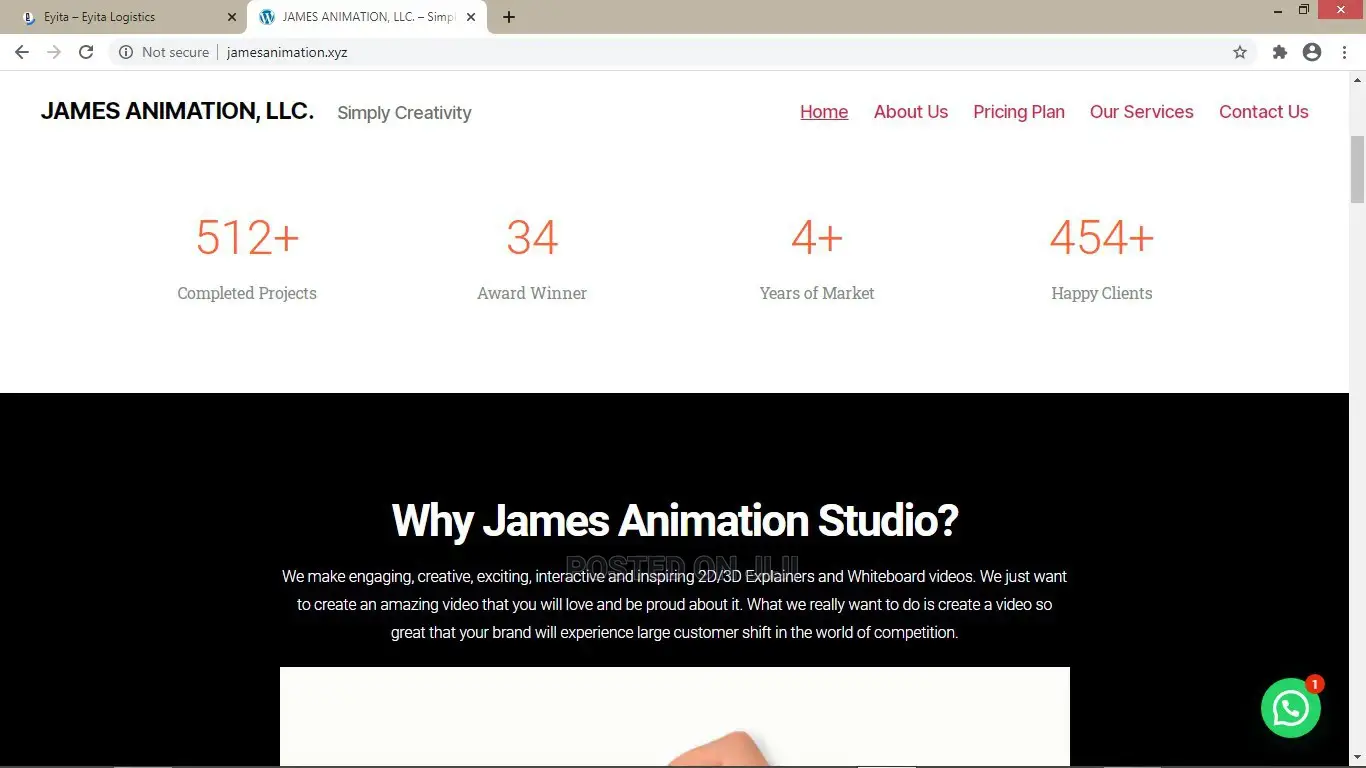Close the JAMES ANIMATION tab
Screen dimensions: 1366x768
[x=471, y=17]
